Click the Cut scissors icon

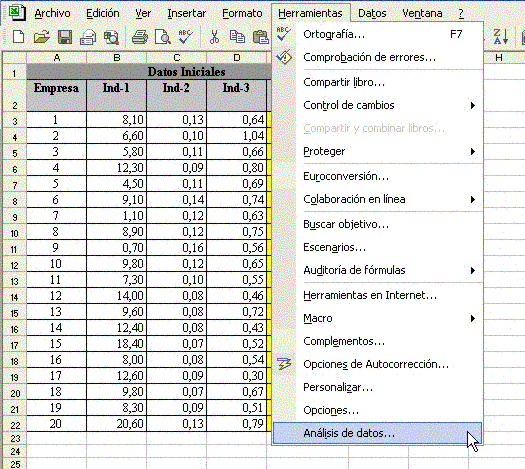point(214,36)
